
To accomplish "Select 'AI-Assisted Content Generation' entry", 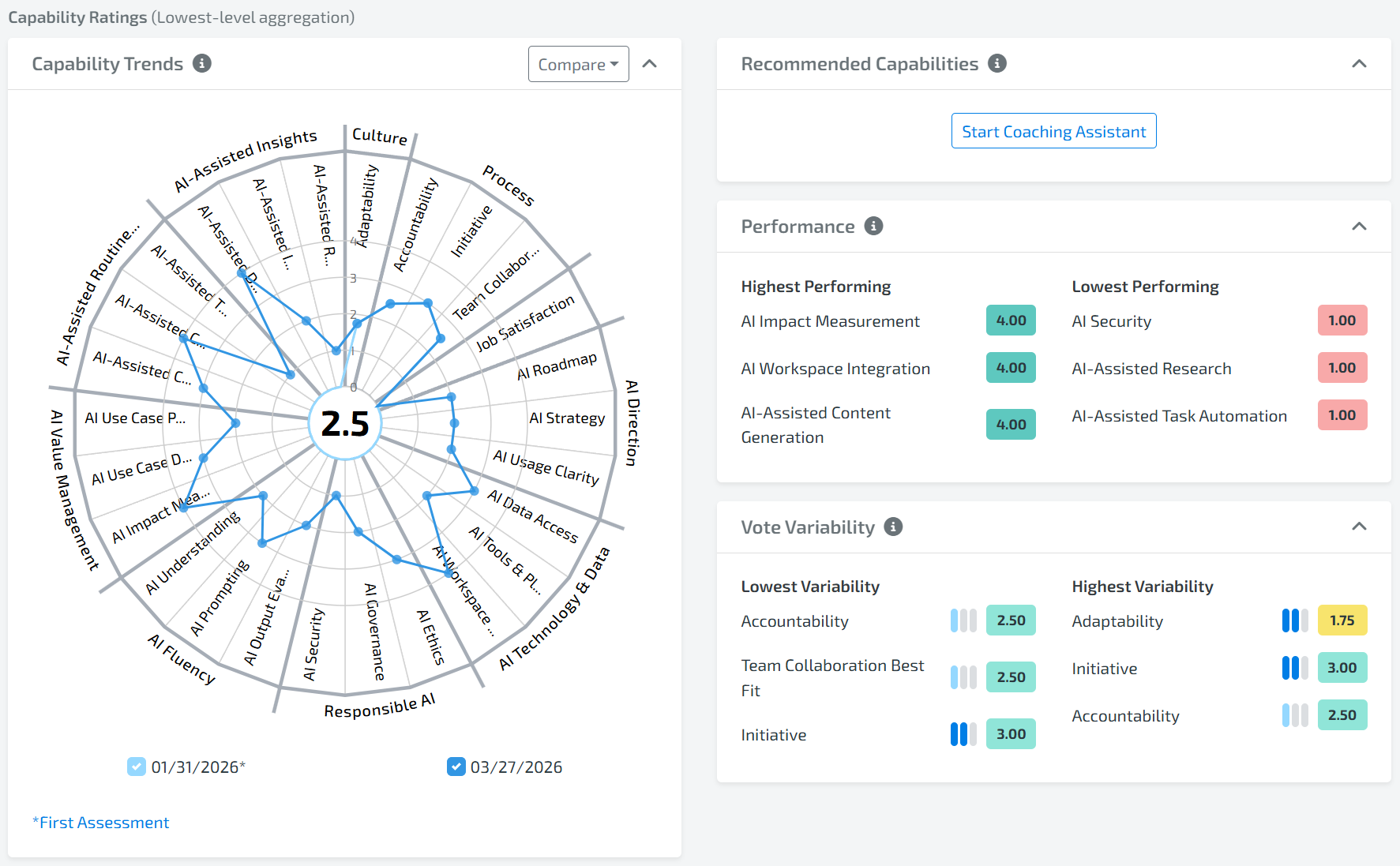I will click(816, 425).
